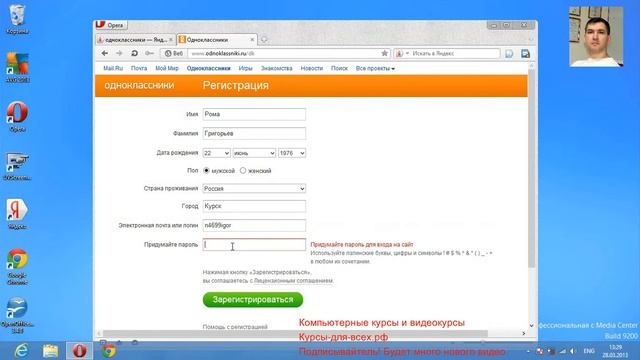Select the Opera icon in the taskbar

tap(80, 351)
